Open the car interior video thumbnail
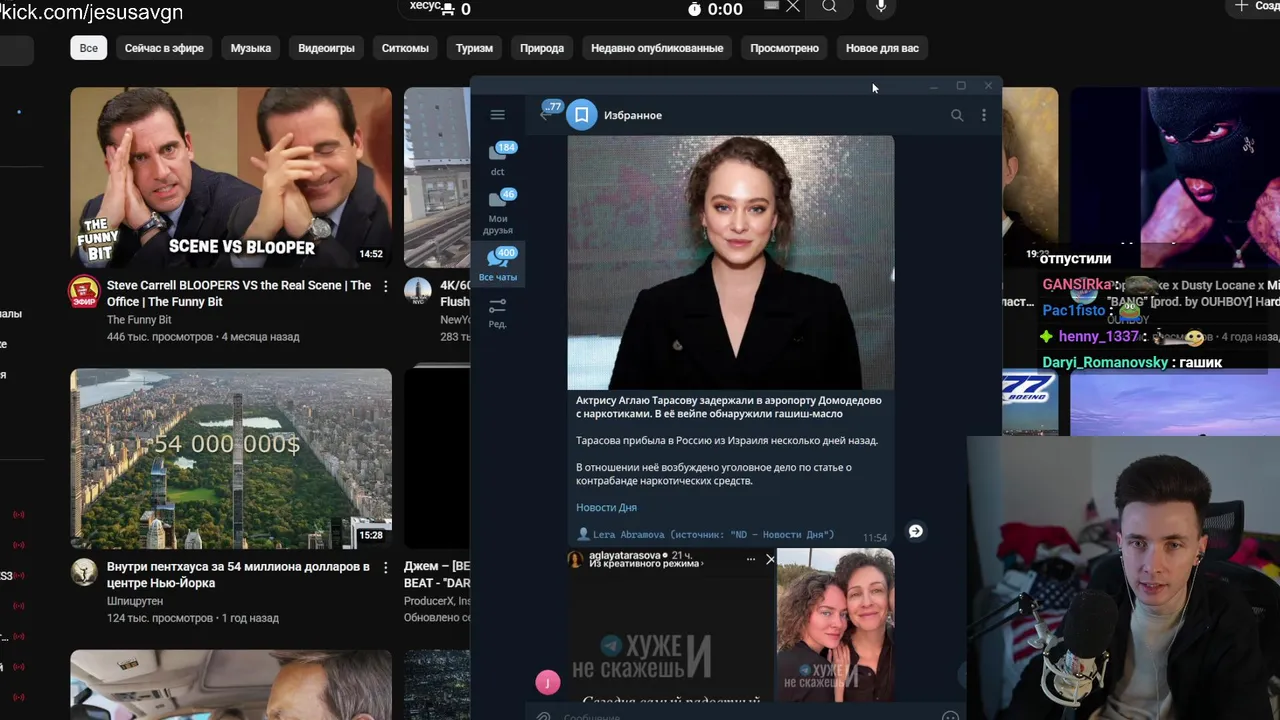 click(x=231, y=685)
